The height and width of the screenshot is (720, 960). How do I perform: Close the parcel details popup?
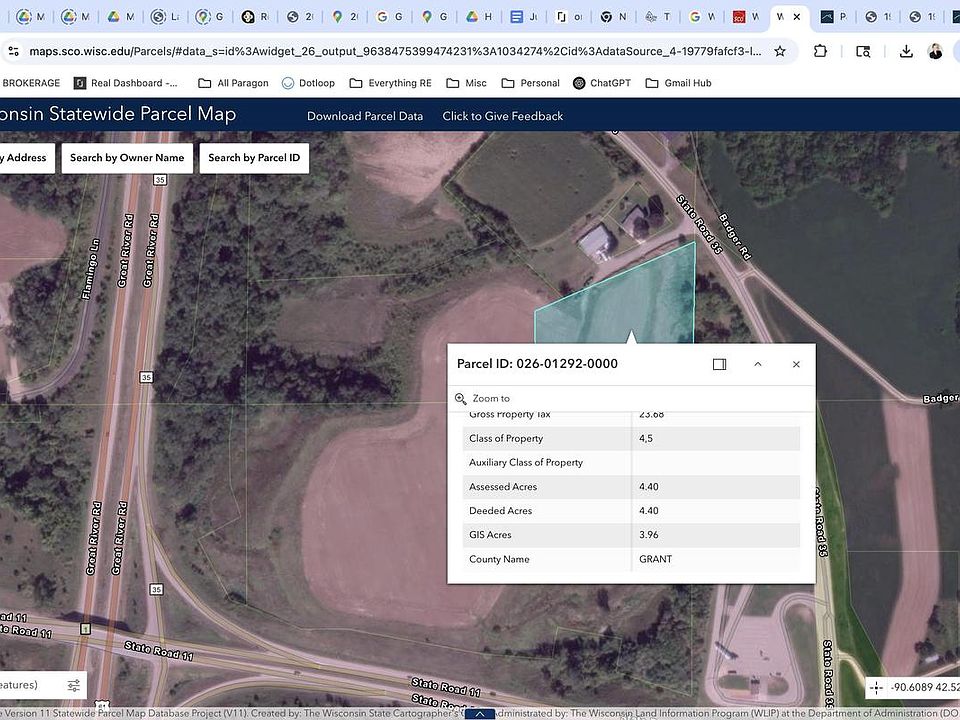(796, 364)
